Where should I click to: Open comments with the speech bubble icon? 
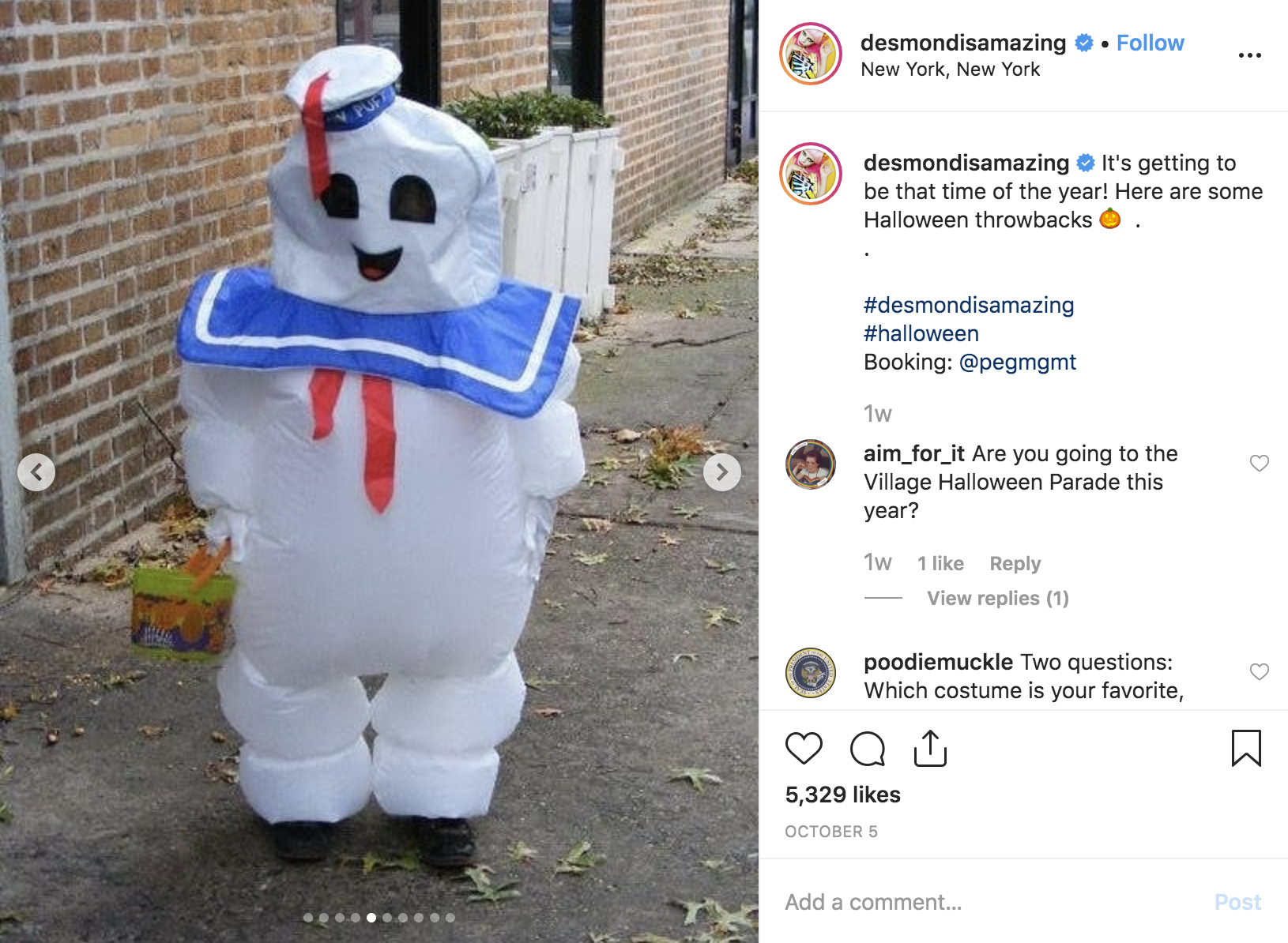point(867,749)
